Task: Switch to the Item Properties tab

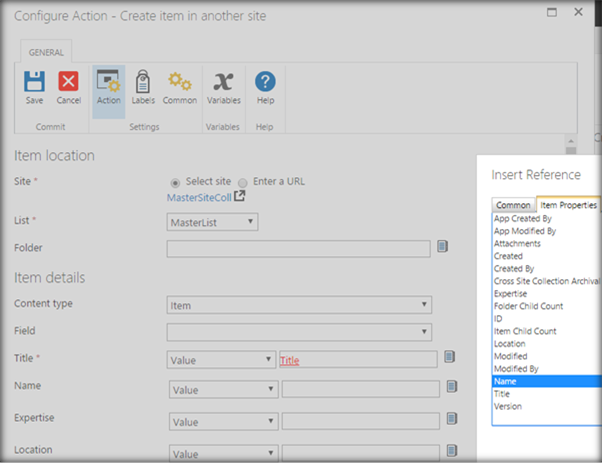Action: tap(568, 205)
